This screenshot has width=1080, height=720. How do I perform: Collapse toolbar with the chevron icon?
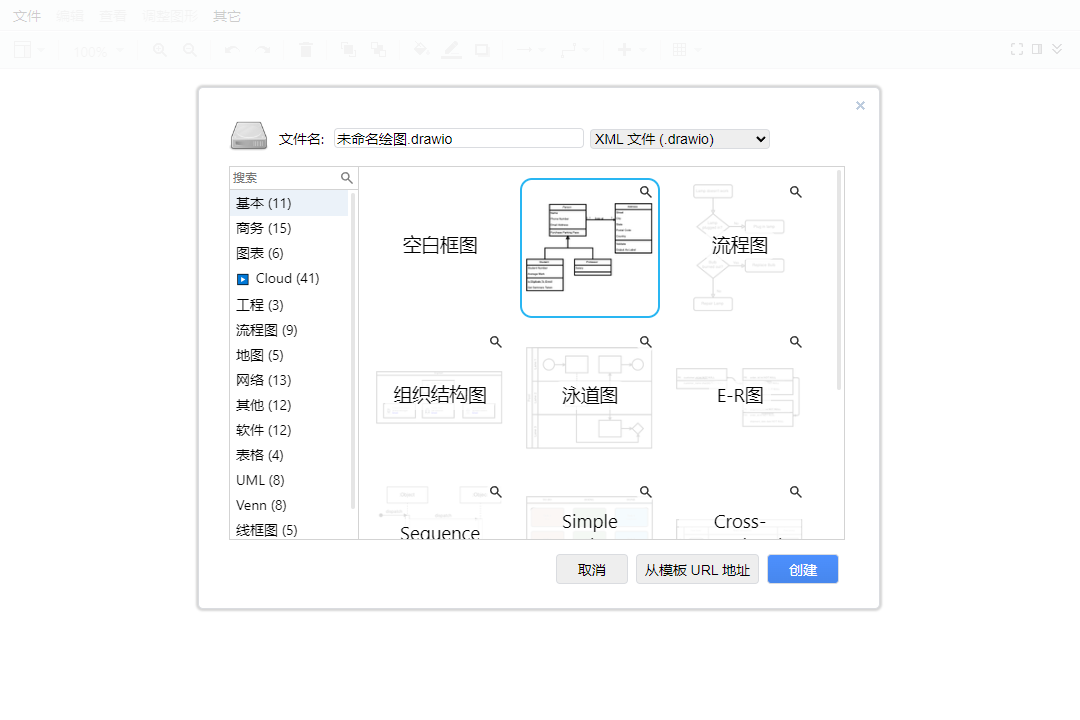point(1057,49)
